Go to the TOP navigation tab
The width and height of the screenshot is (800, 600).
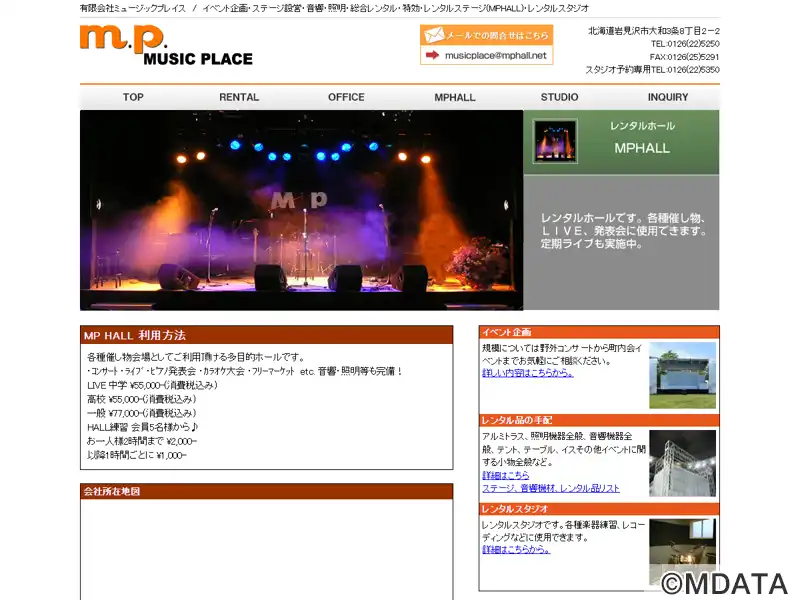coord(133,97)
